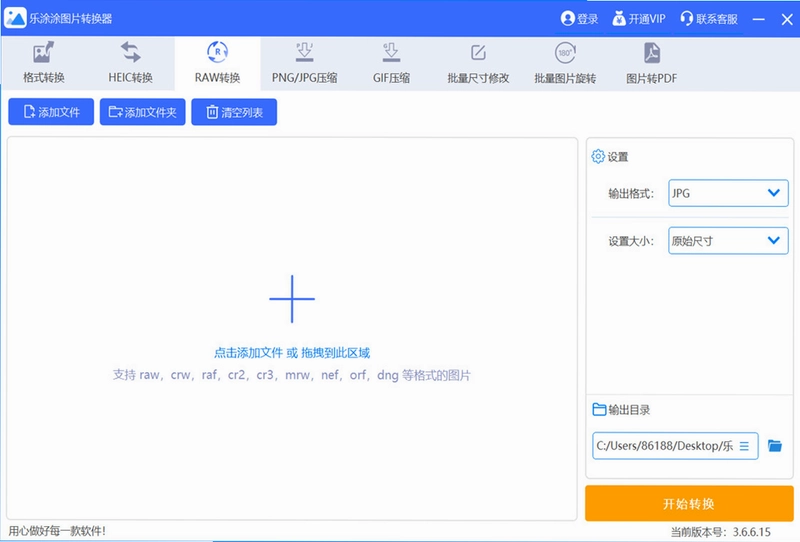Open the 输出格式 JPG dropdown
The image size is (800, 542).
click(728, 193)
